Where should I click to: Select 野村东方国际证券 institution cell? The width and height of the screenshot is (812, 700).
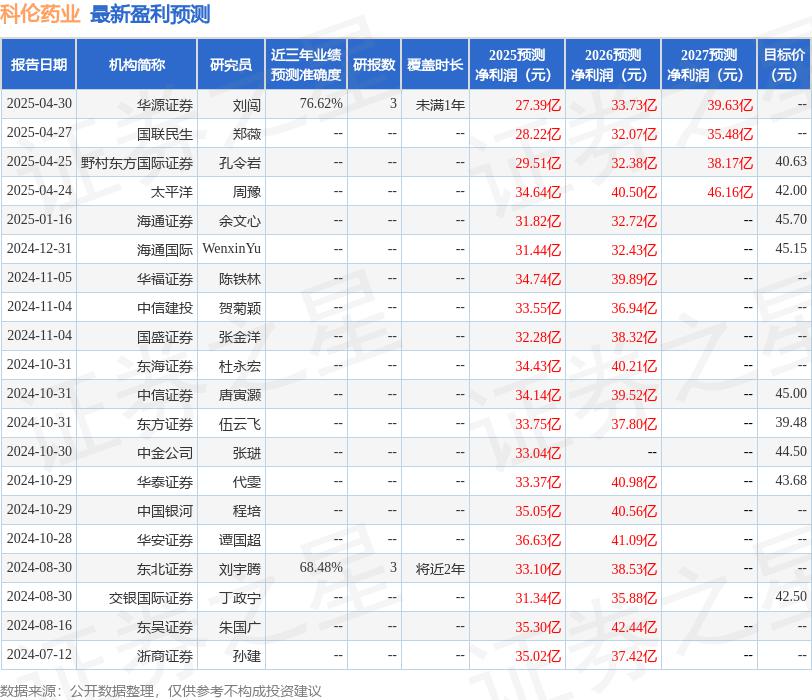pyautogui.click(x=137, y=163)
